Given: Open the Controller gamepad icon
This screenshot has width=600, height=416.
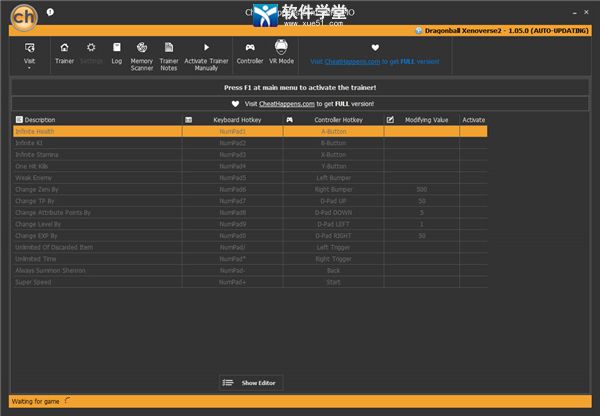Looking at the screenshot, I should click(250, 48).
